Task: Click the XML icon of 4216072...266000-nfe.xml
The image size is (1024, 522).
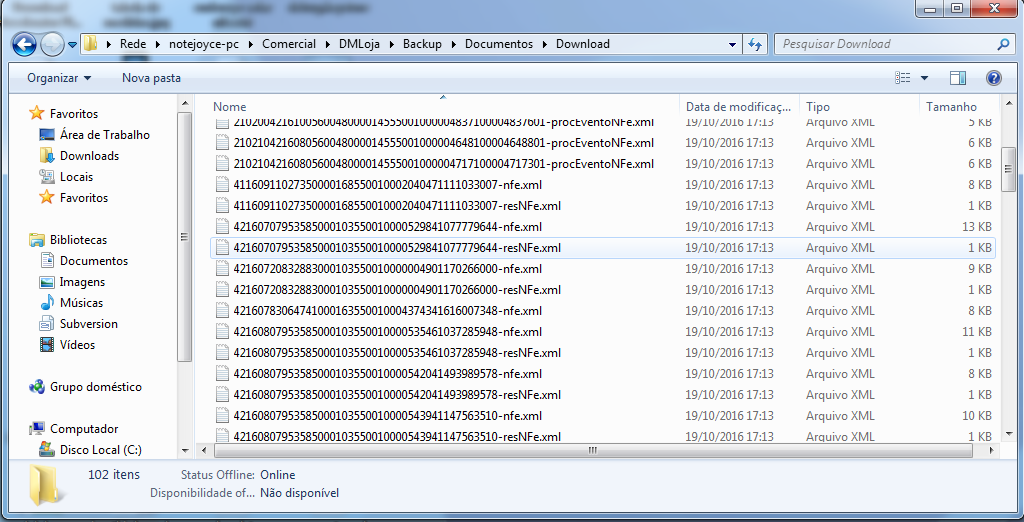Action: click(223, 269)
